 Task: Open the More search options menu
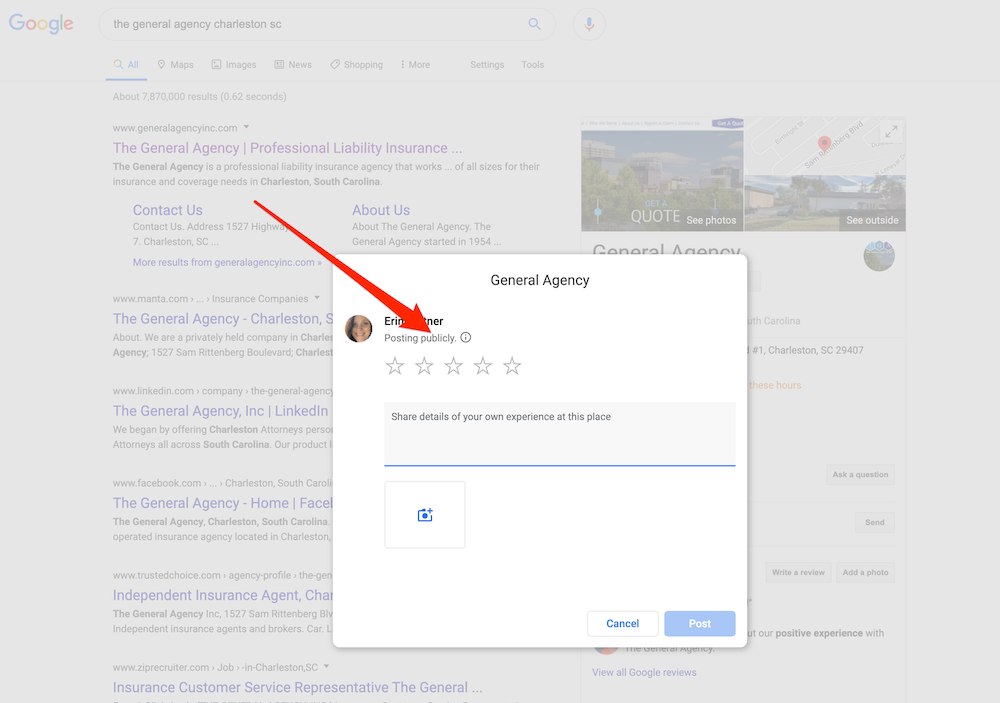(x=415, y=65)
